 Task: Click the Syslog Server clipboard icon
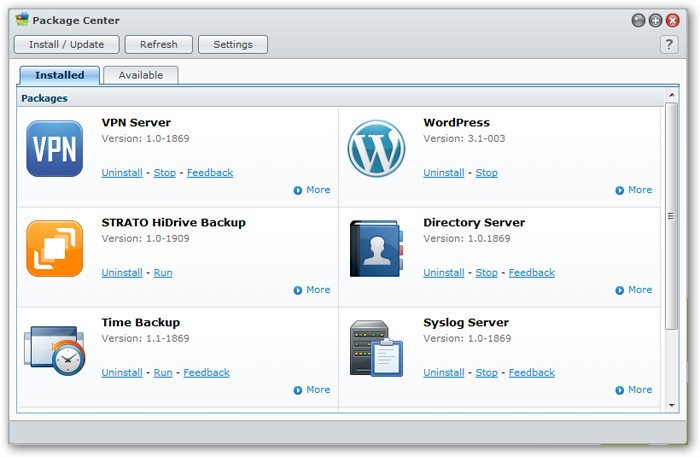[376, 348]
